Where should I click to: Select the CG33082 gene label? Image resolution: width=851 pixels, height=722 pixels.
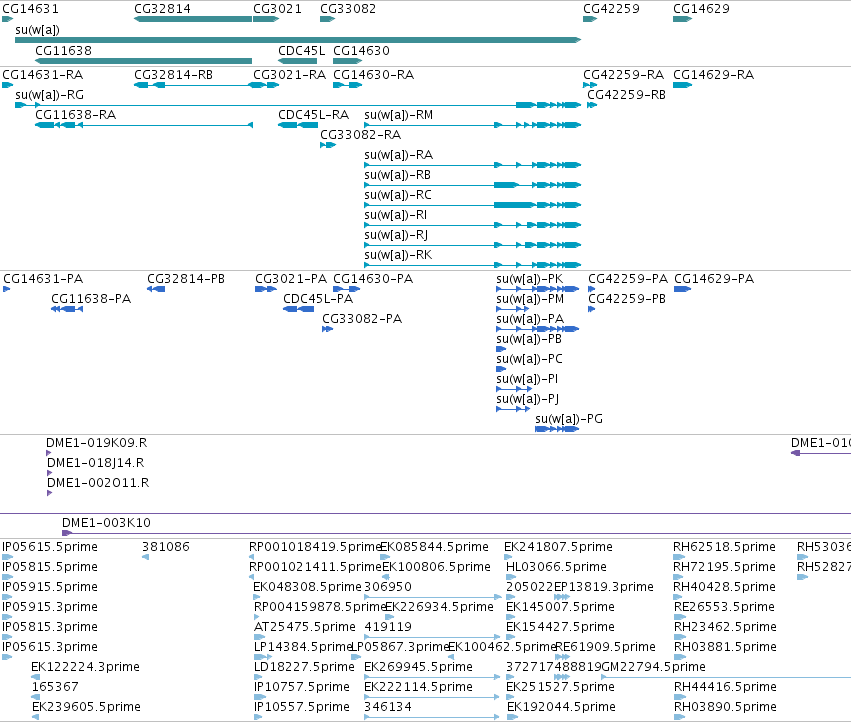pos(348,9)
